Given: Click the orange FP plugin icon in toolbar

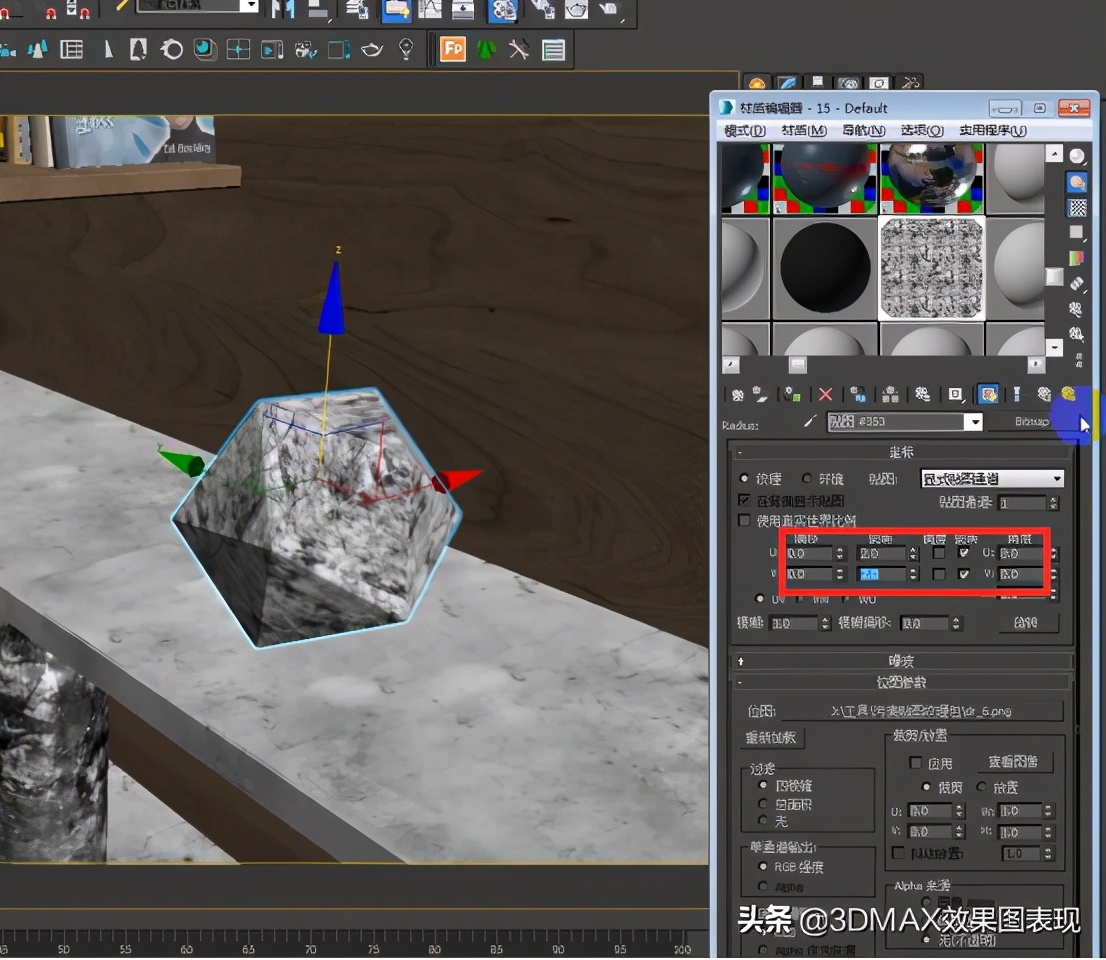Looking at the screenshot, I should 452,48.
